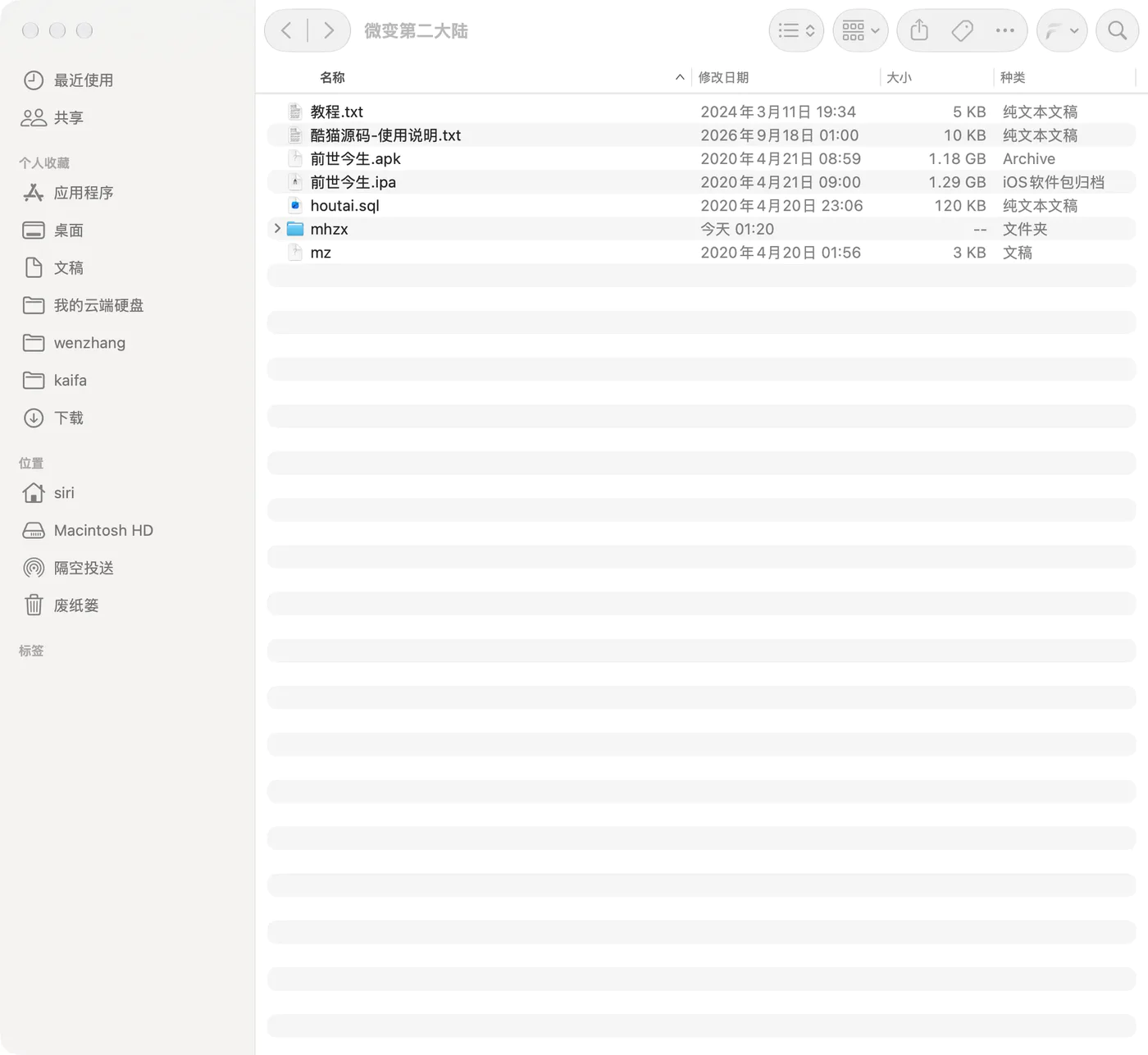Expand the mhzx folder disclosure arrow
This screenshot has height=1055, width=1148.
point(277,229)
